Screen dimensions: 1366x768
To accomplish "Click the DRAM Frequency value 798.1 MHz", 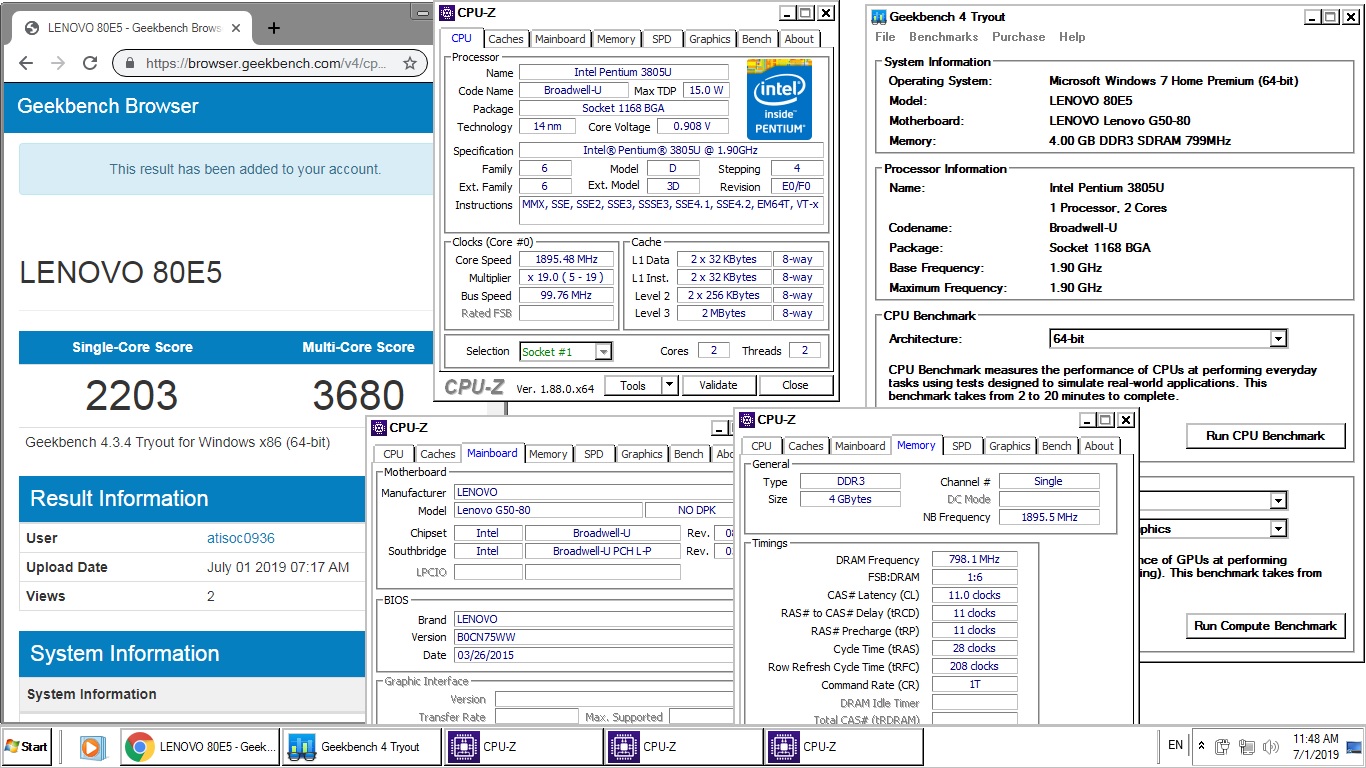I will 974,560.
